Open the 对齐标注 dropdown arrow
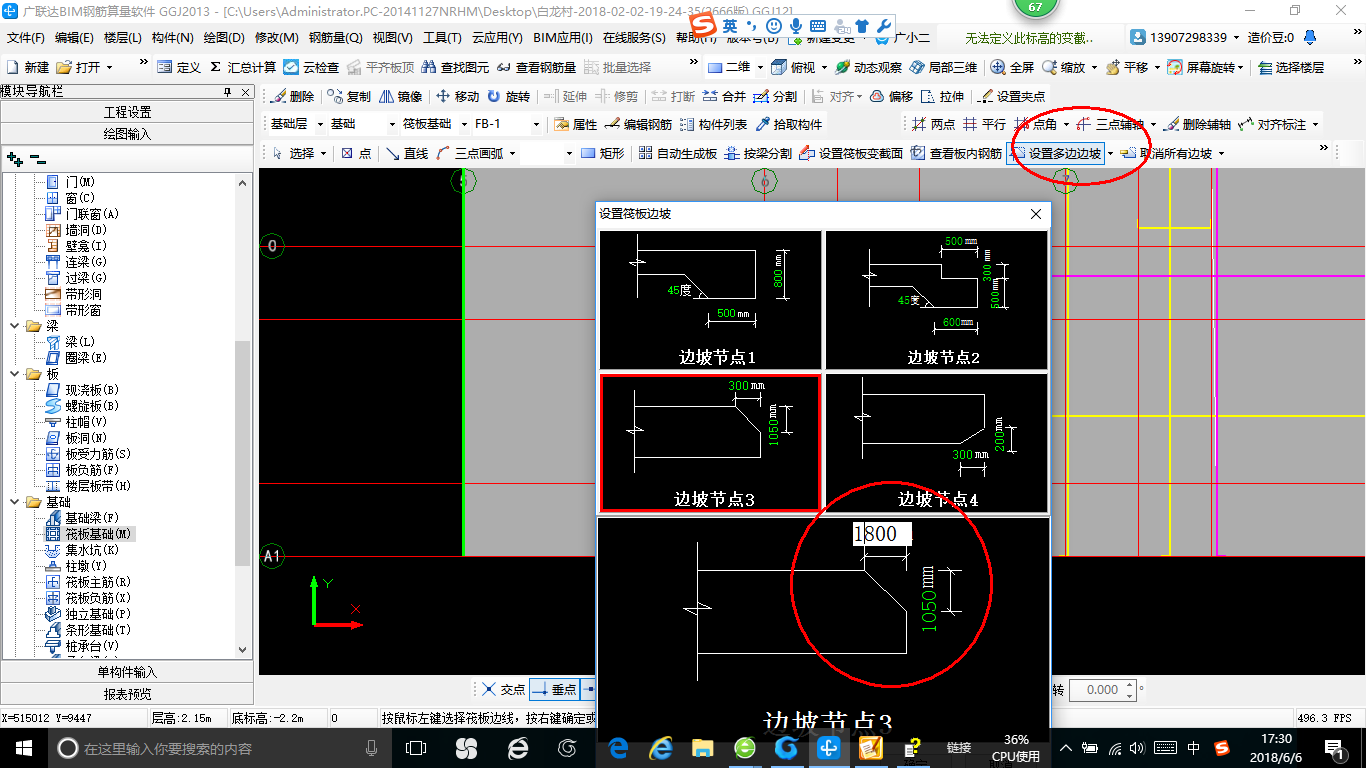The image size is (1366, 768). pos(1315,124)
